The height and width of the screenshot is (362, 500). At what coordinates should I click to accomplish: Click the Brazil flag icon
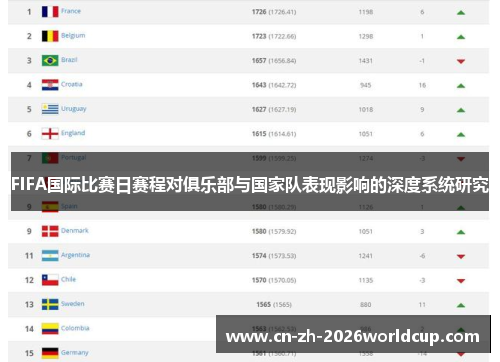point(50,60)
